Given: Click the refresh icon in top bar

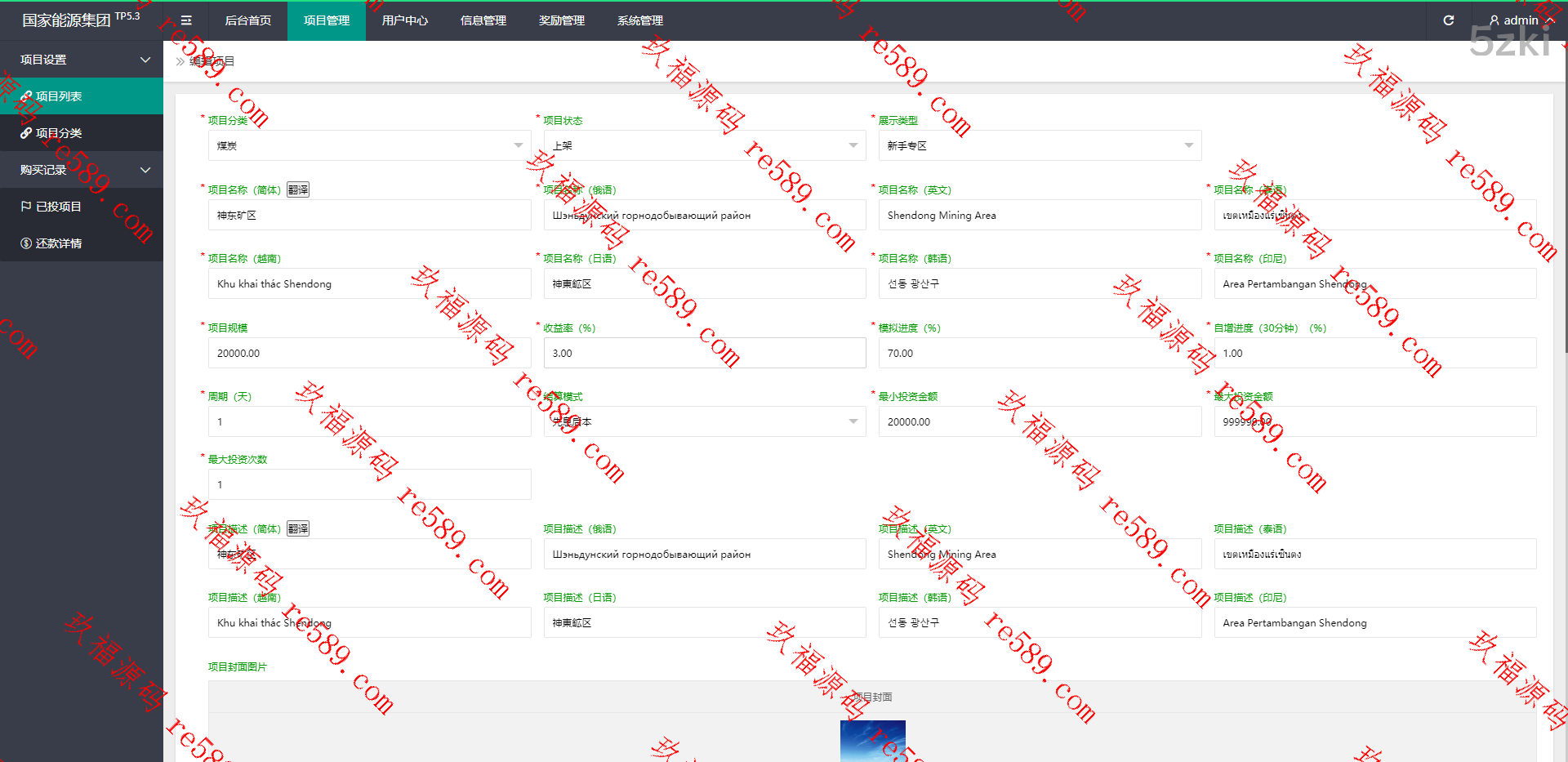Looking at the screenshot, I should point(1449,20).
